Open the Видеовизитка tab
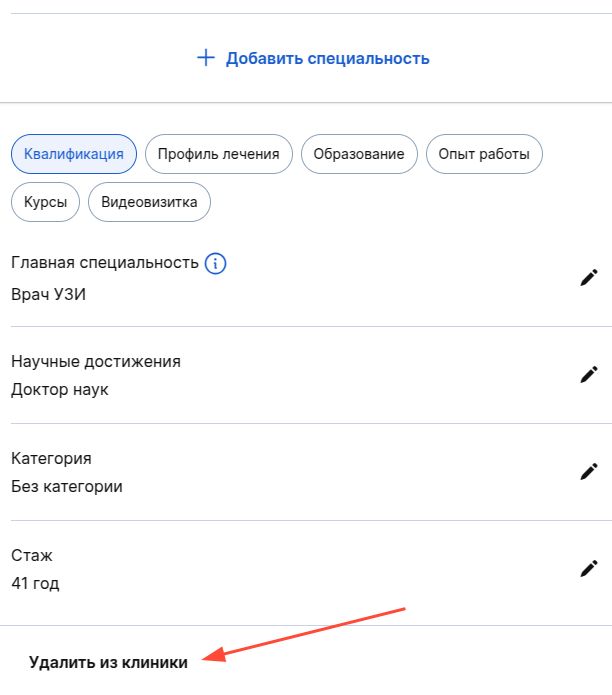The width and height of the screenshot is (612, 695). pyautogui.click(x=149, y=202)
